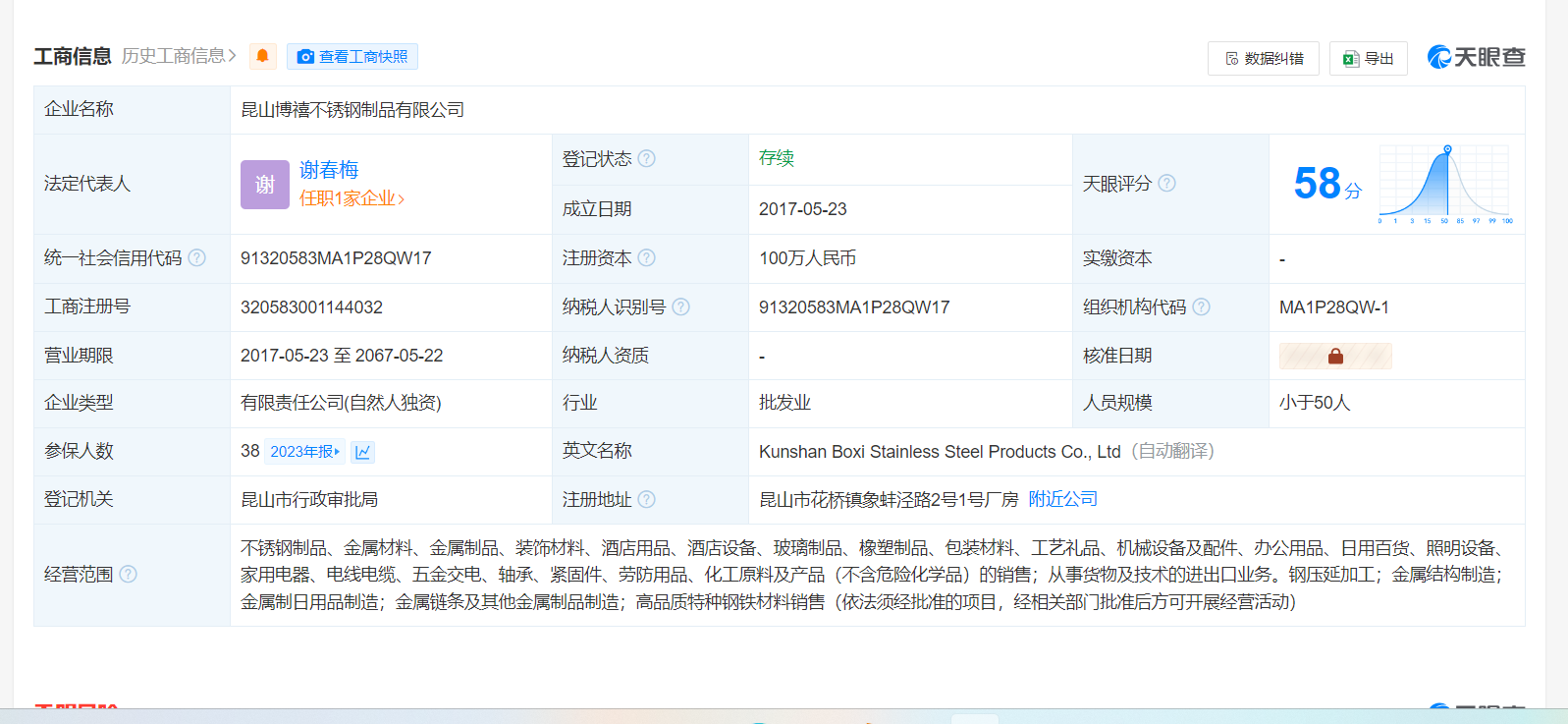The width and height of the screenshot is (1568, 724).
Task: Click help icon beside 天眼评分
Action: click(x=1166, y=183)
